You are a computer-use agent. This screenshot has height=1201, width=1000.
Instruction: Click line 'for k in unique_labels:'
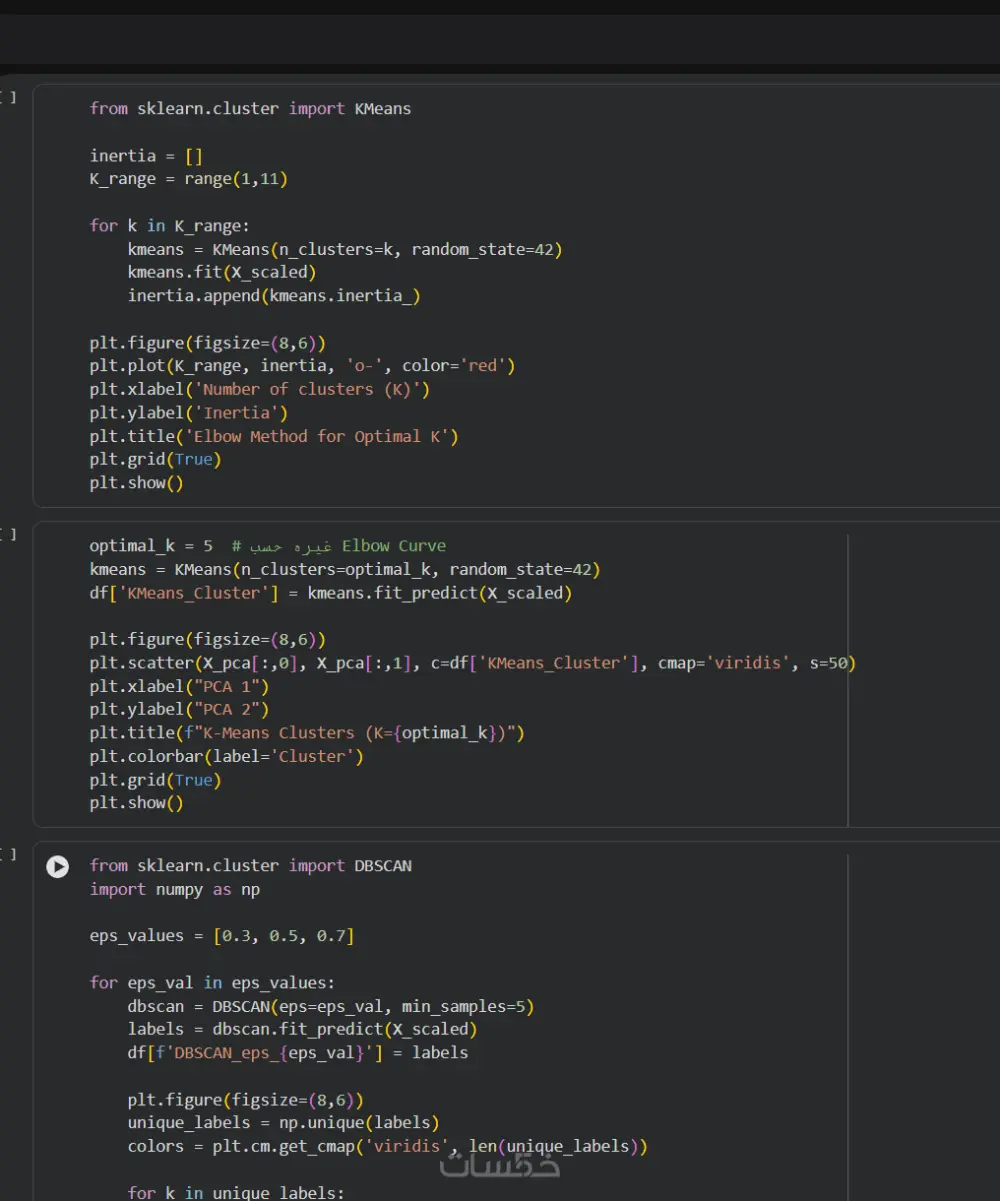[x=236, y=1192]
